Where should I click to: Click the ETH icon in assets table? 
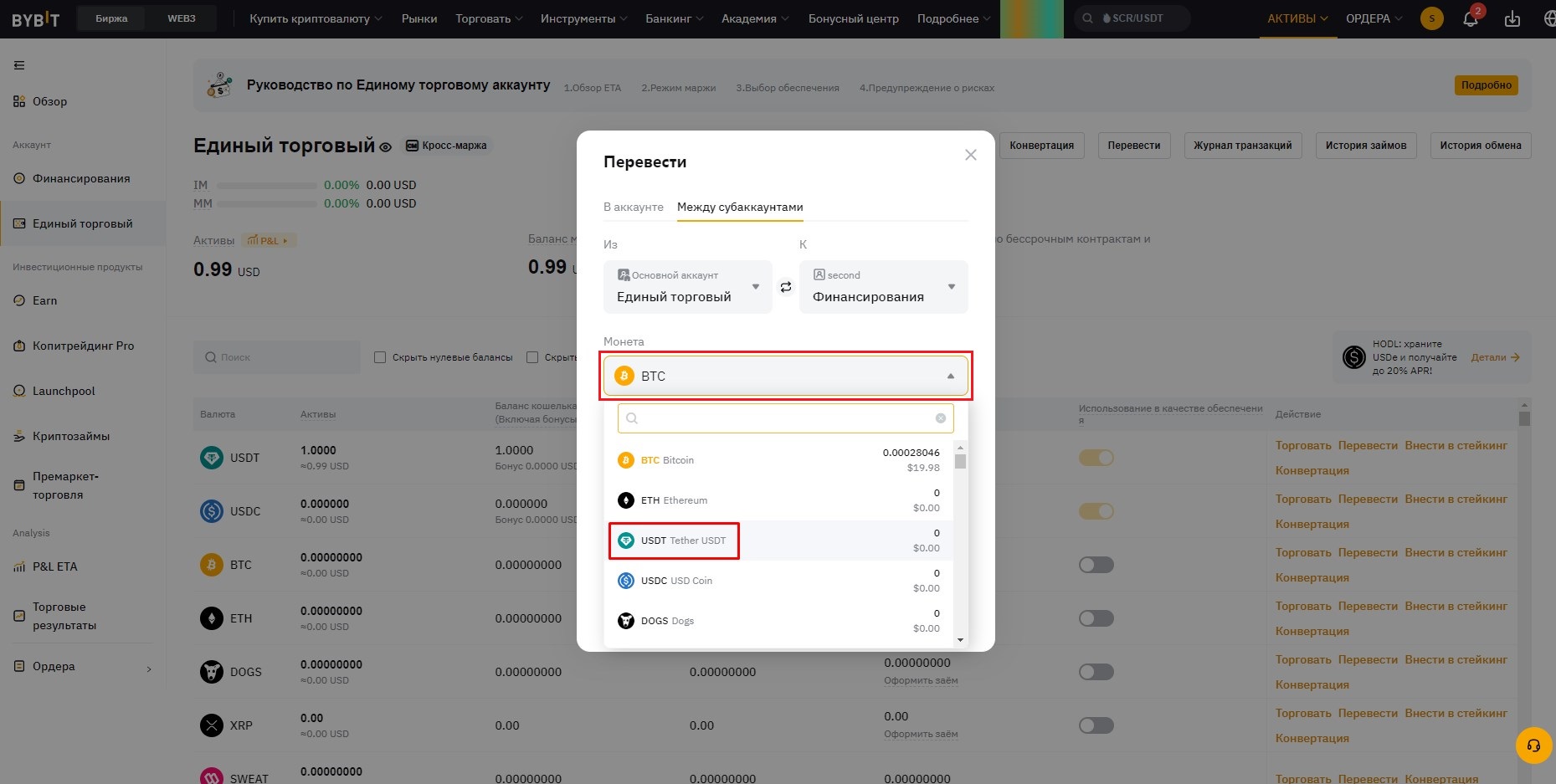pyautogui.click(x=212, y=618)
